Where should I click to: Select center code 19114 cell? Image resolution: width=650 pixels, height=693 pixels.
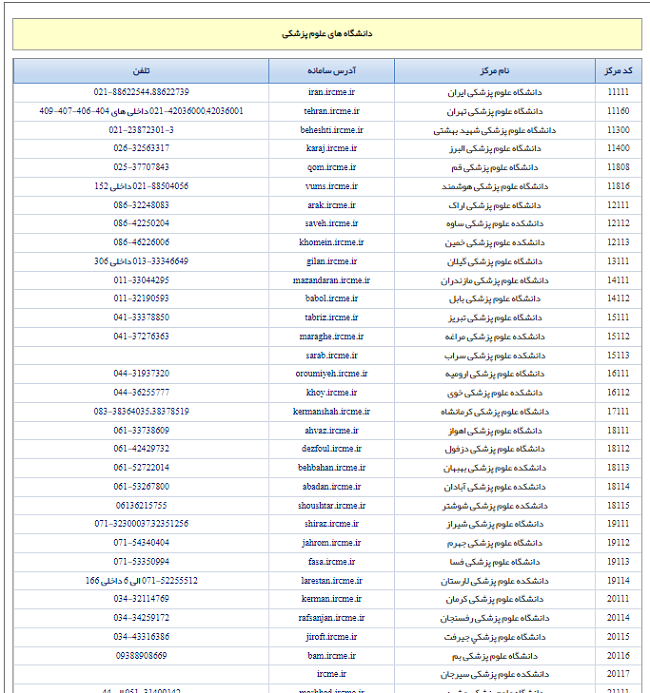(x=618, y=581)
